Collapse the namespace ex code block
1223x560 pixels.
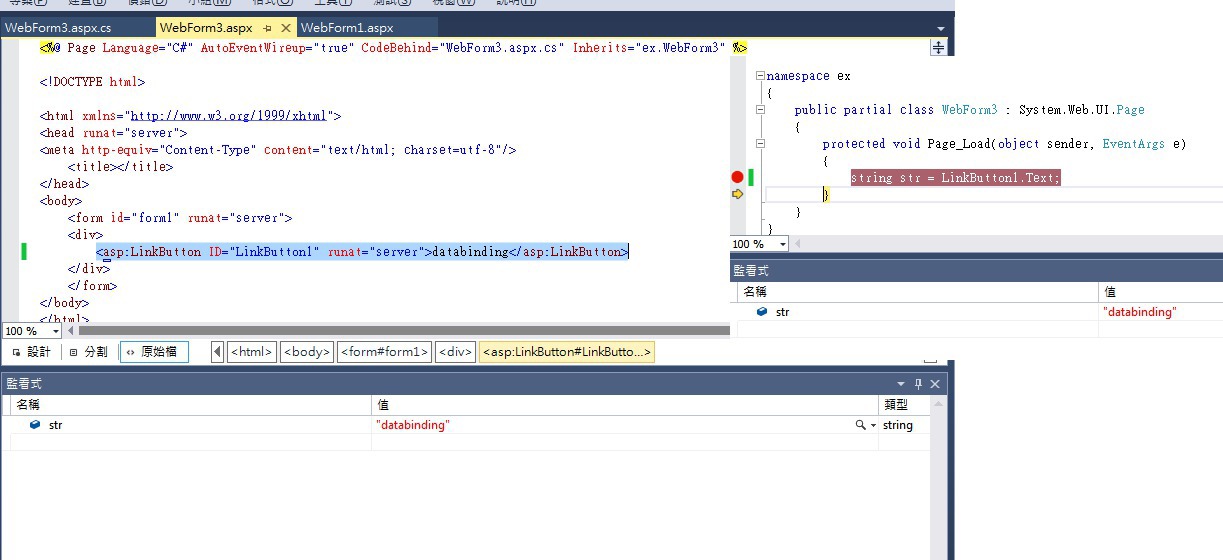760,76
